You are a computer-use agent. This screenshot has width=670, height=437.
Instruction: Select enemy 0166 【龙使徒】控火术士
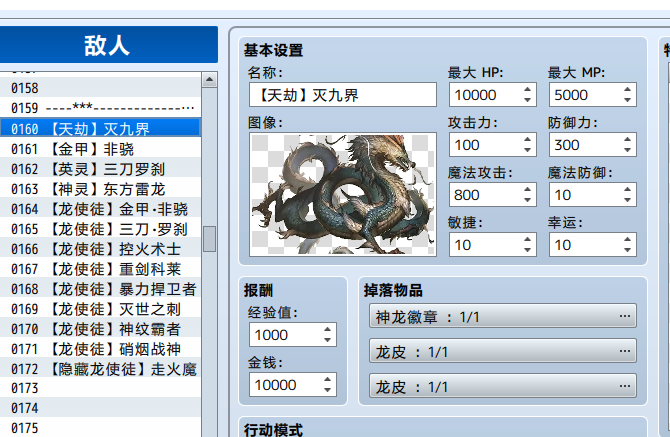[100, 249]
